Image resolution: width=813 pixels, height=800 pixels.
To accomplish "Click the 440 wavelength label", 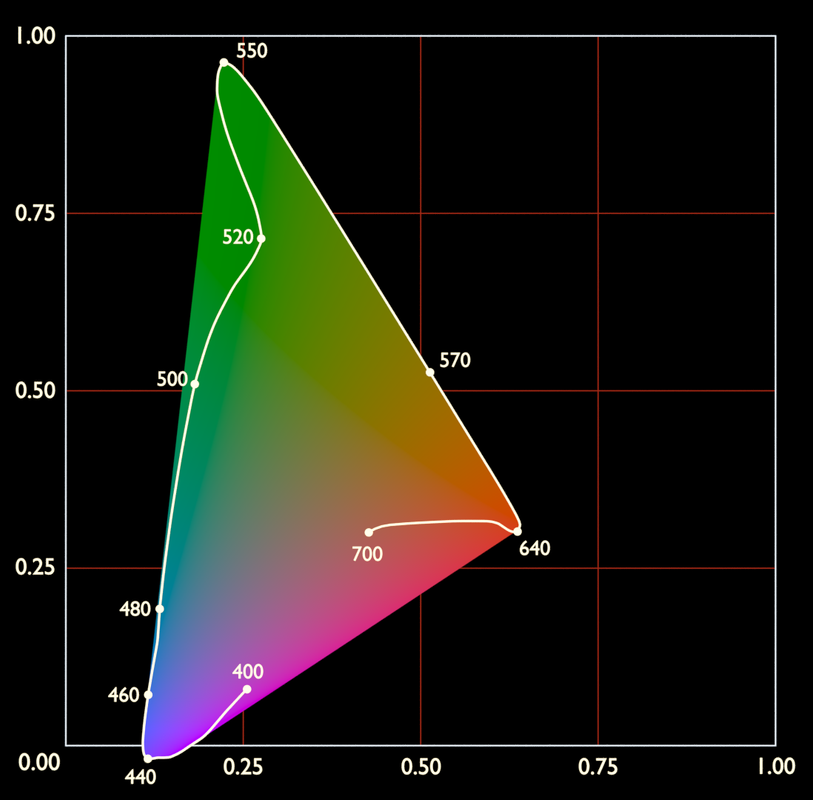I will pyautogui.click(x=141, y=777).
